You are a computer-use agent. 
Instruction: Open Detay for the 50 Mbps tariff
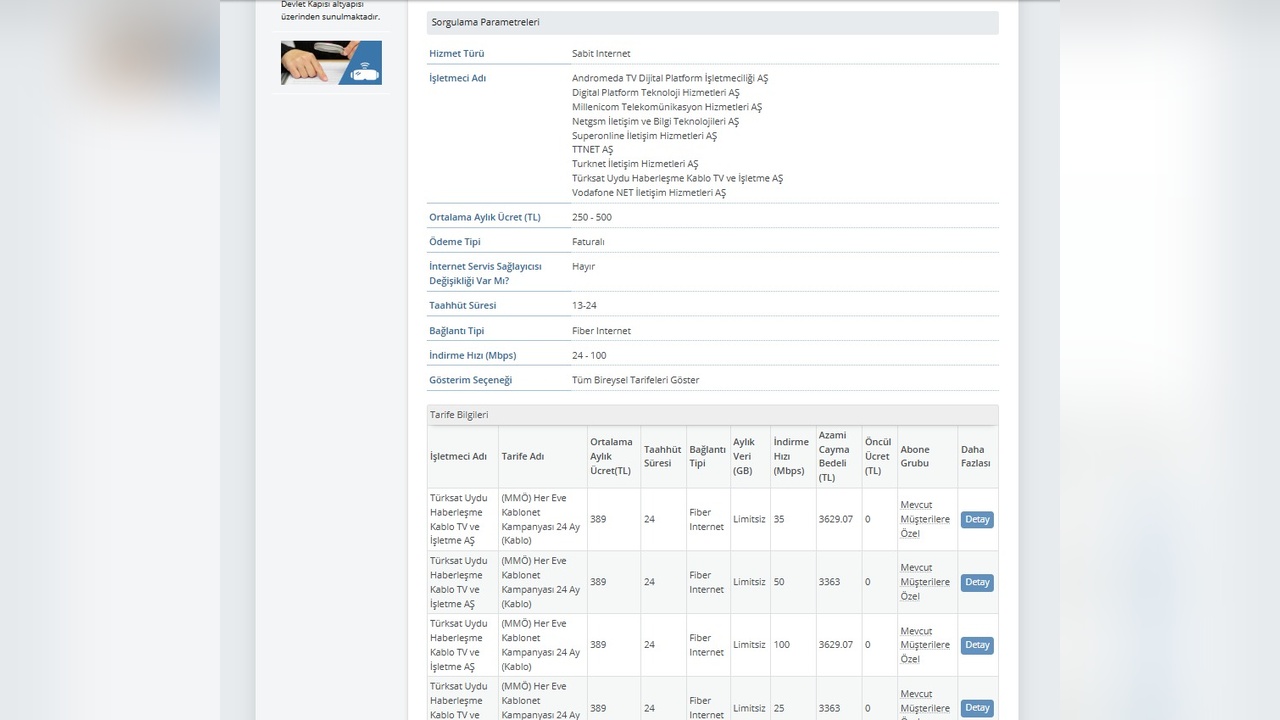[x=977, y=582]
